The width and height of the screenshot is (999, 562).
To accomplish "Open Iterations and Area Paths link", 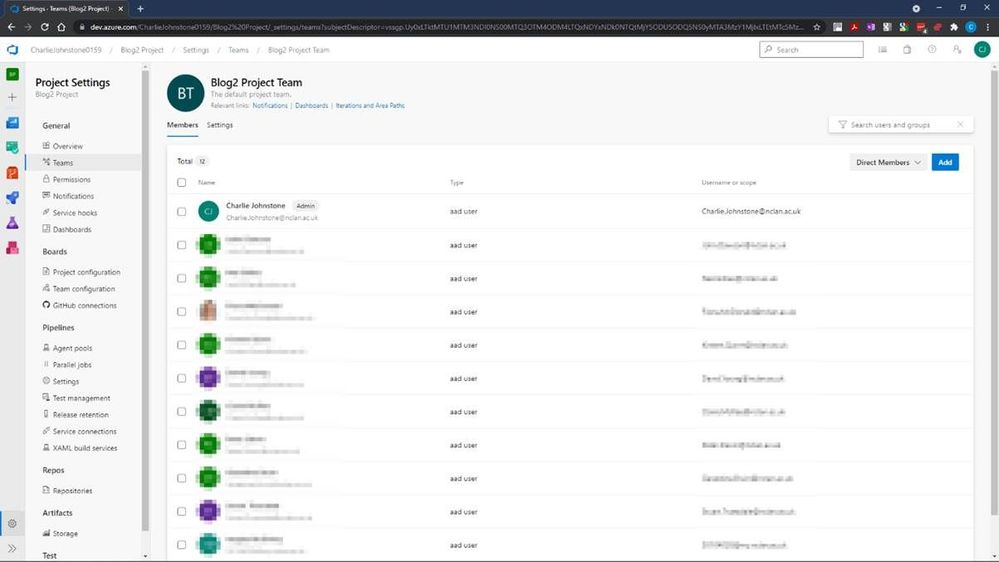I will (x=370, y=106).
